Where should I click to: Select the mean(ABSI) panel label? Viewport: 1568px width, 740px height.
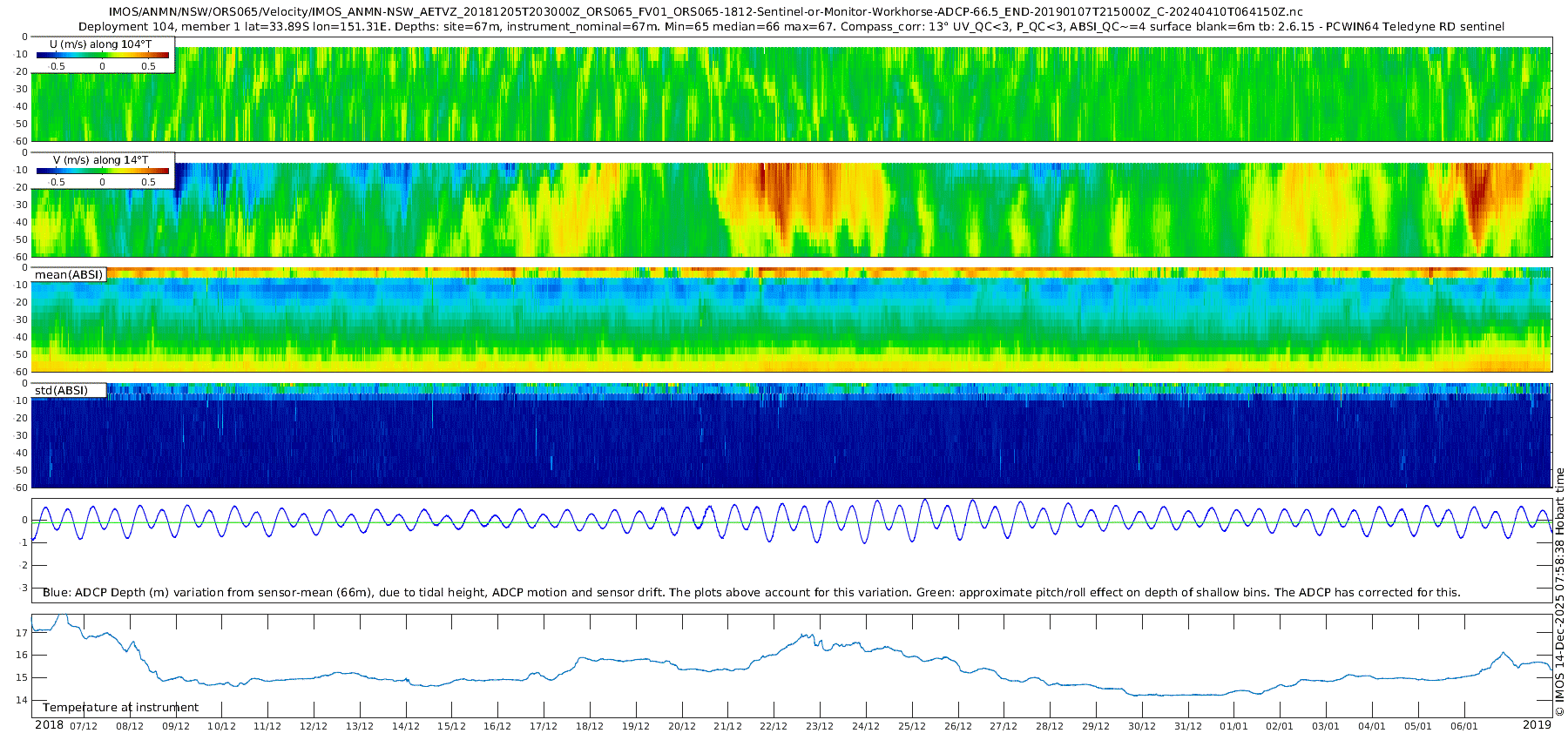[x=69, y=275]
